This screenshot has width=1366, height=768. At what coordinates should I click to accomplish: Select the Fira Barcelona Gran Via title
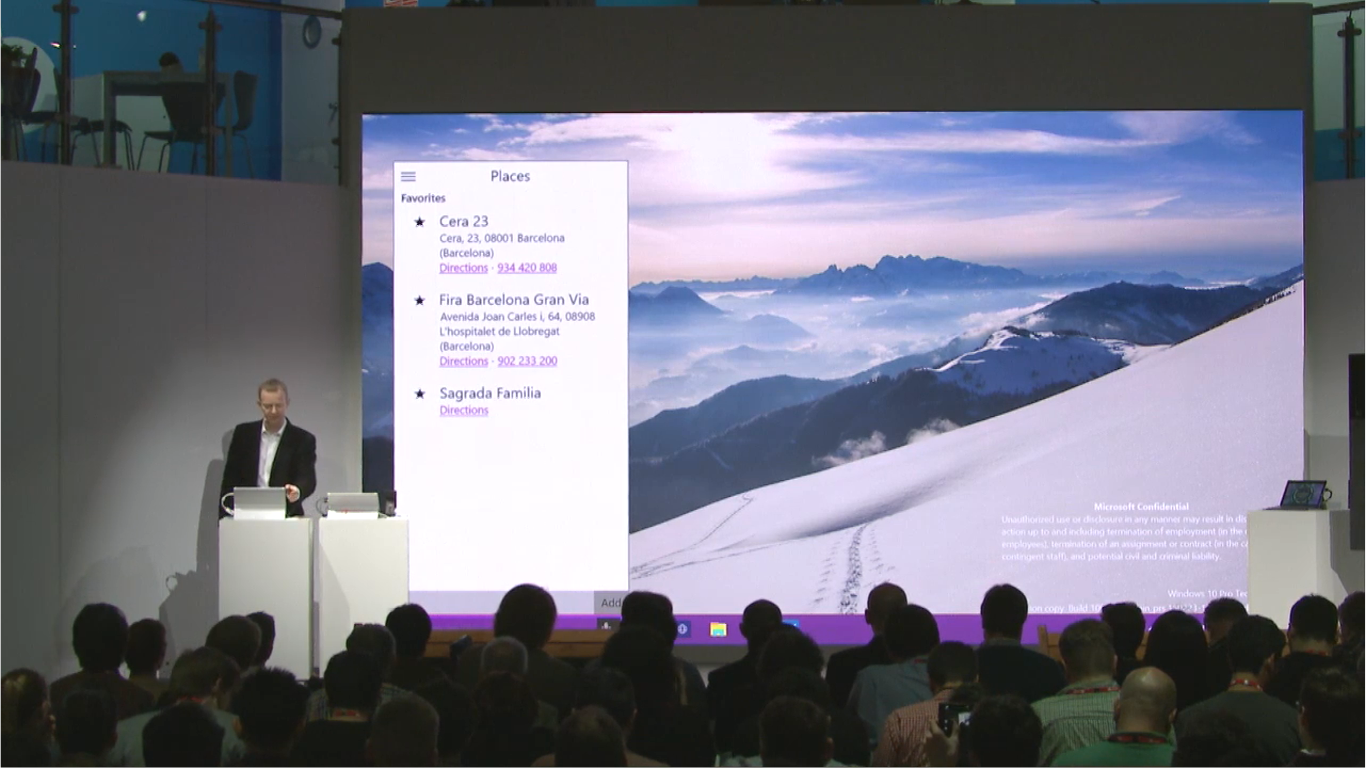pyautogui.click(x=513, y=300)
